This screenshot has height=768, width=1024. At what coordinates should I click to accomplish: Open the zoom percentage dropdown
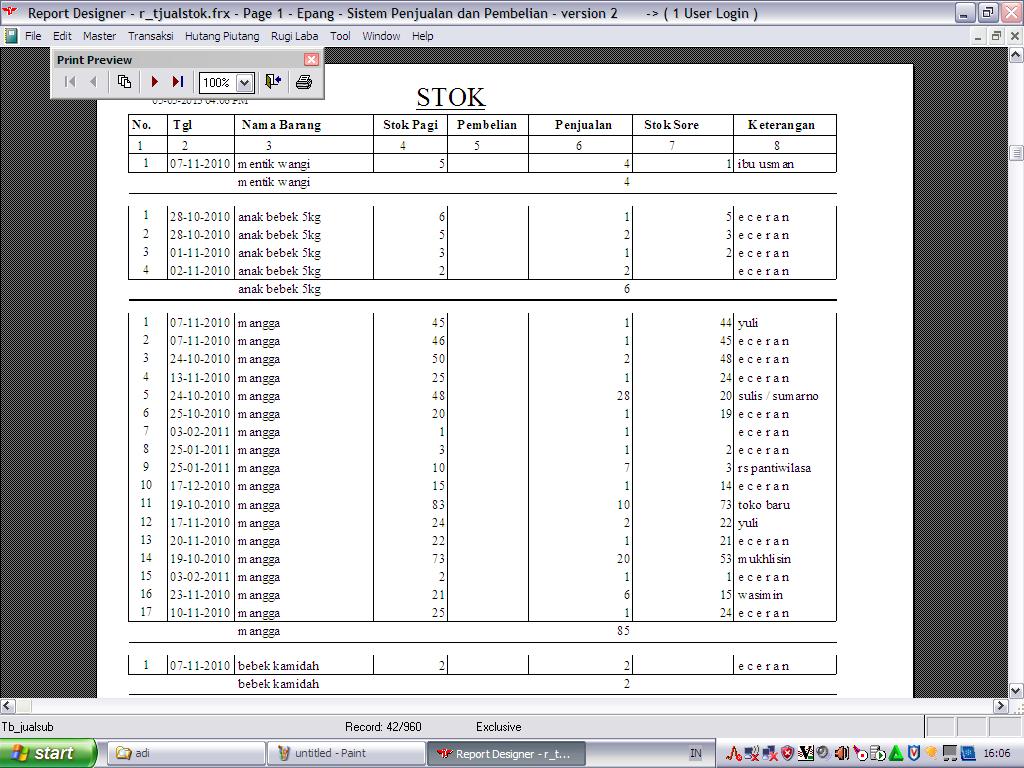click(x=244, y=83)
